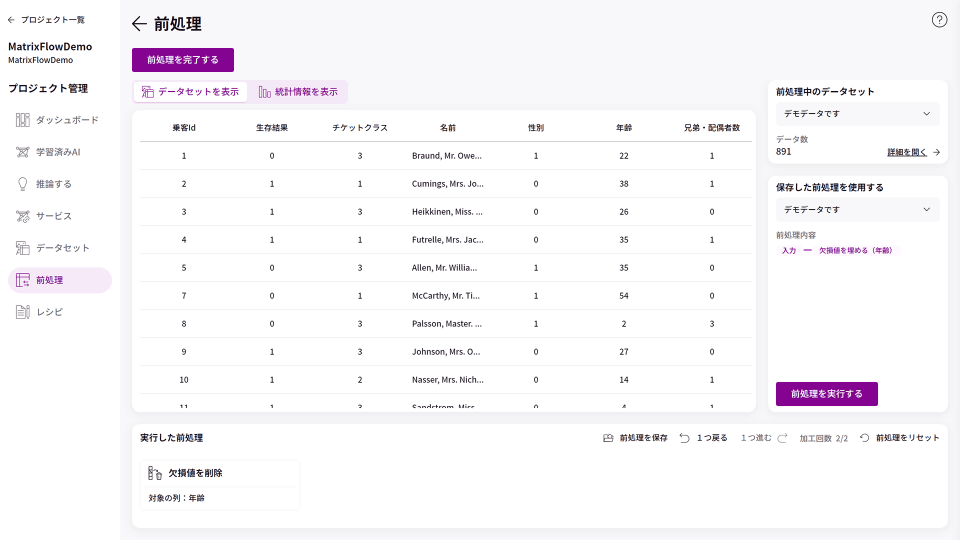Click 1つ戻る undo button

(703, 438)
